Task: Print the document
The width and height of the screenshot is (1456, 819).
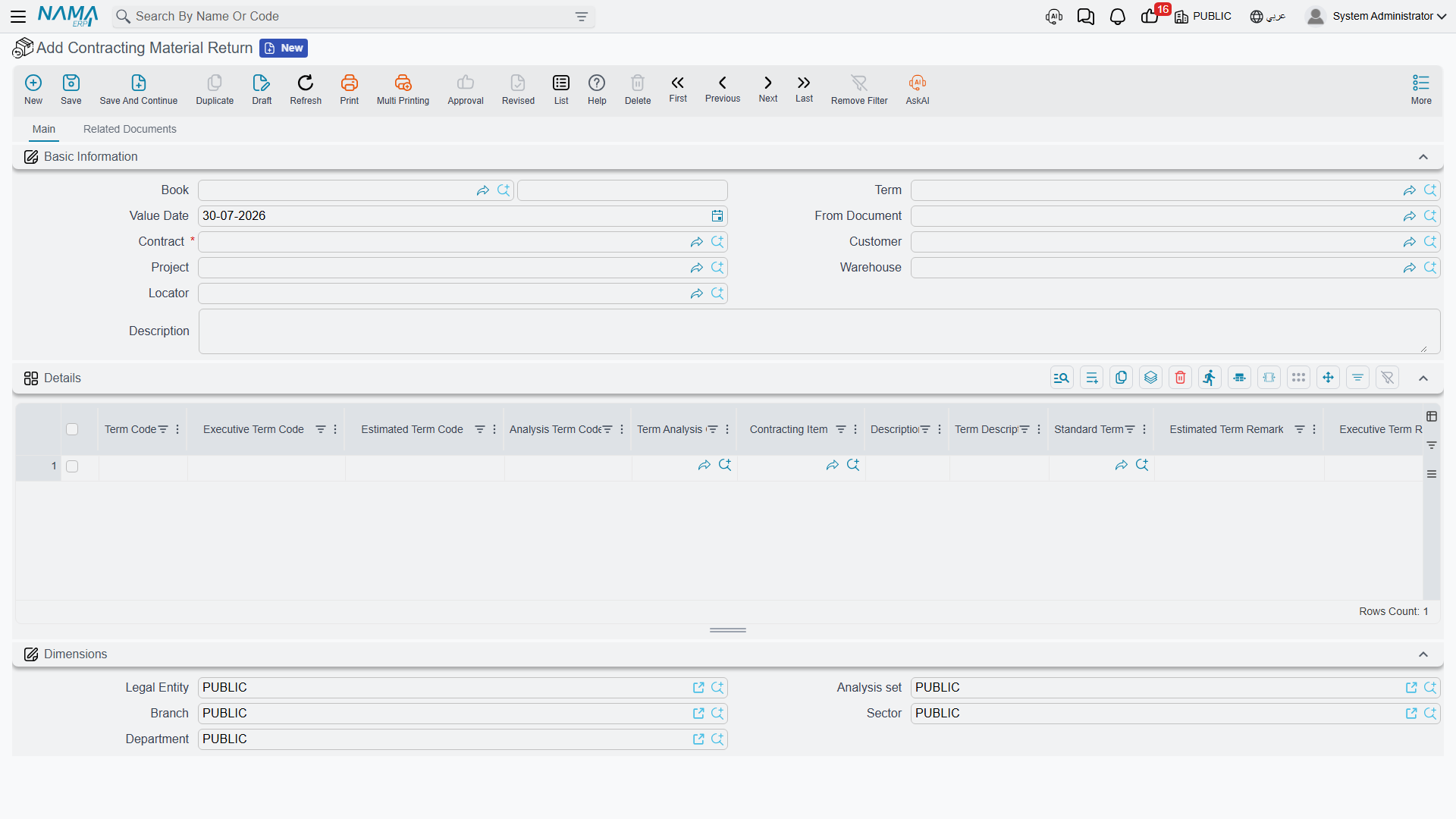Action: [x=350, y=89]
